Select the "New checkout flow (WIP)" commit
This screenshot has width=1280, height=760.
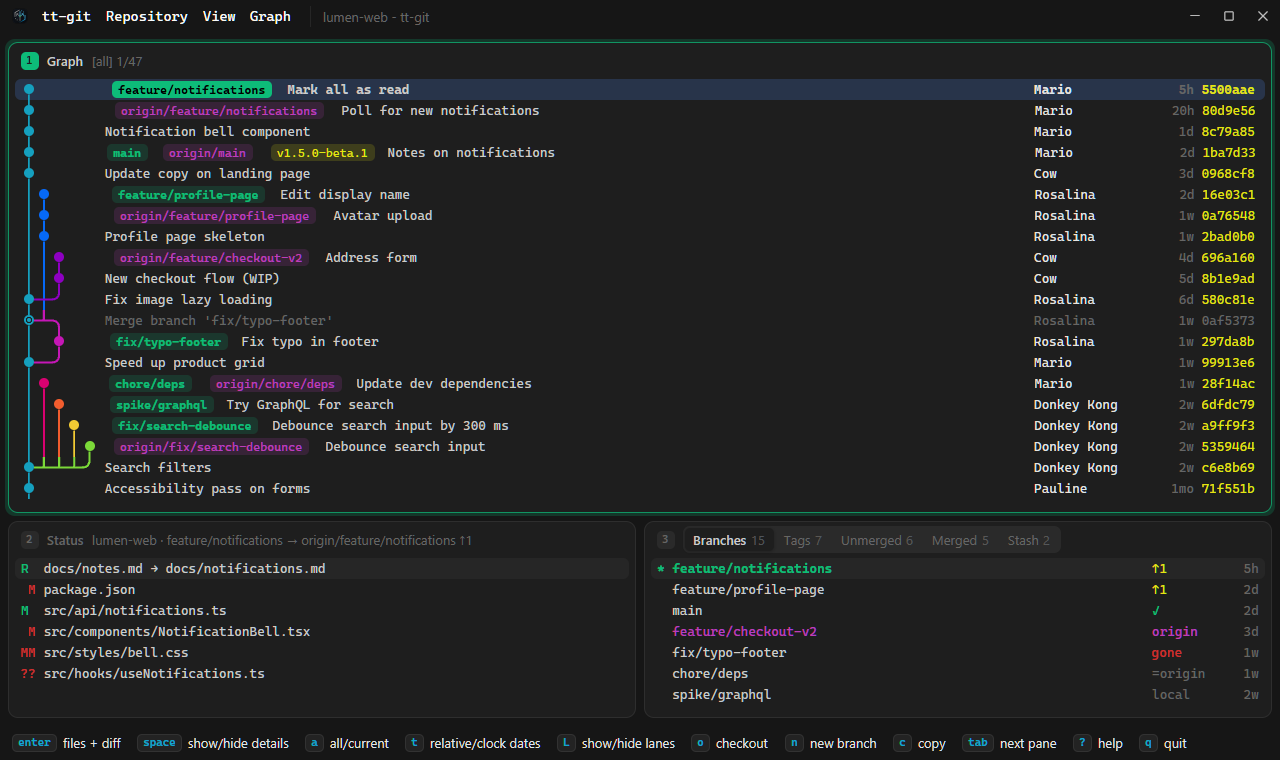pos(640,279)
